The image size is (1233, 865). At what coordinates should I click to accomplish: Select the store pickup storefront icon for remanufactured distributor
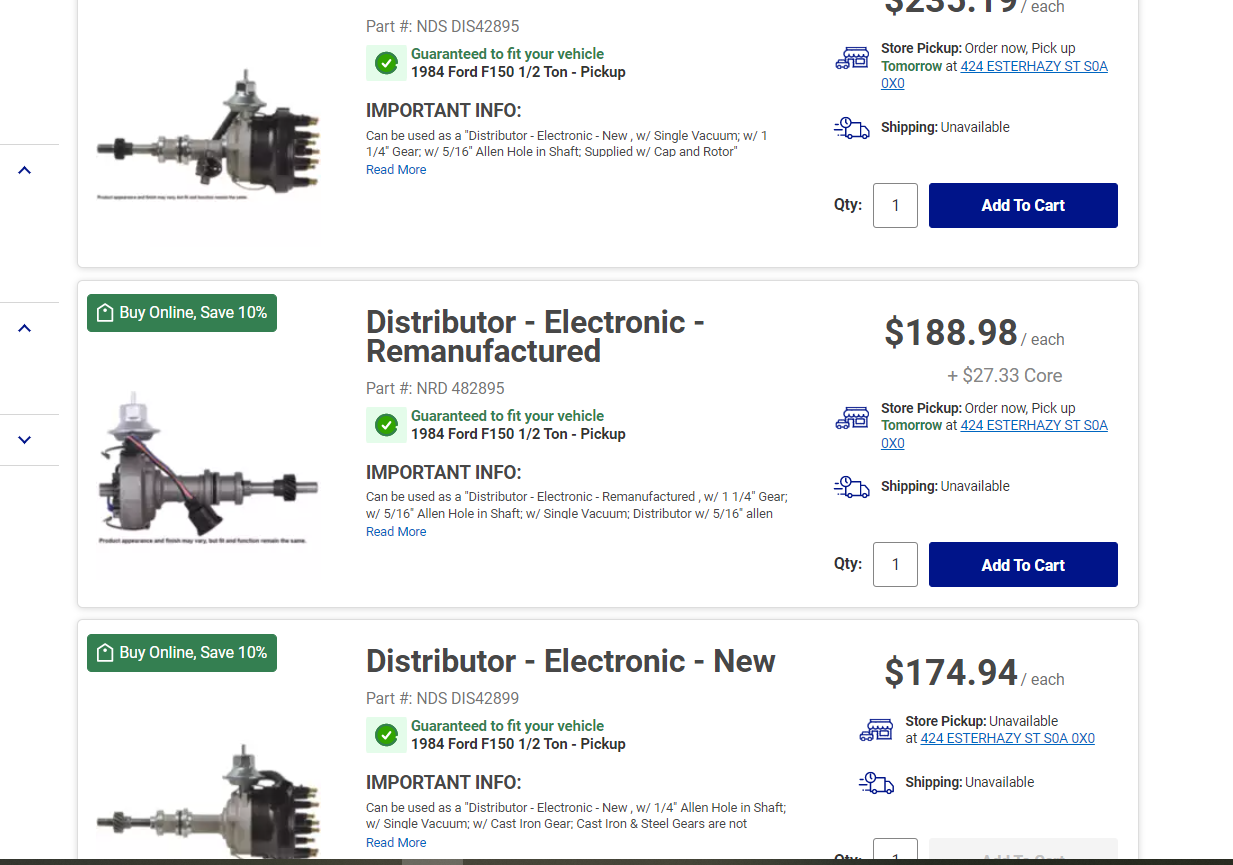tap(852, 417)
